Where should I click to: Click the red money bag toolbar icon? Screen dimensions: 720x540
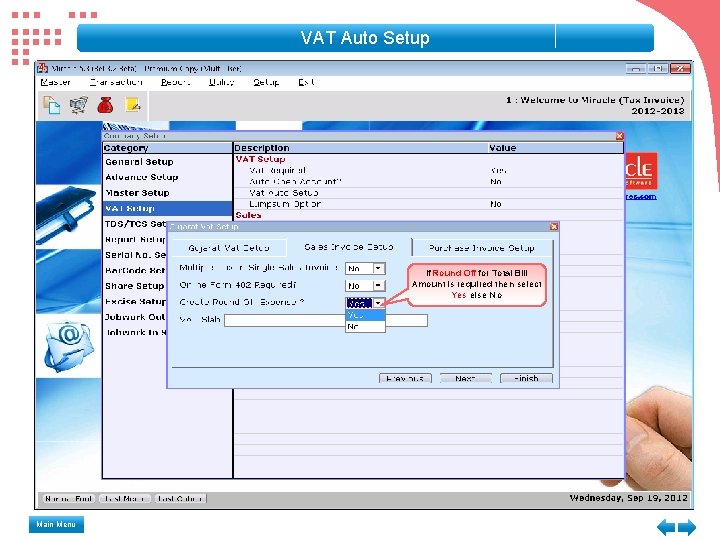click(105, 105)
